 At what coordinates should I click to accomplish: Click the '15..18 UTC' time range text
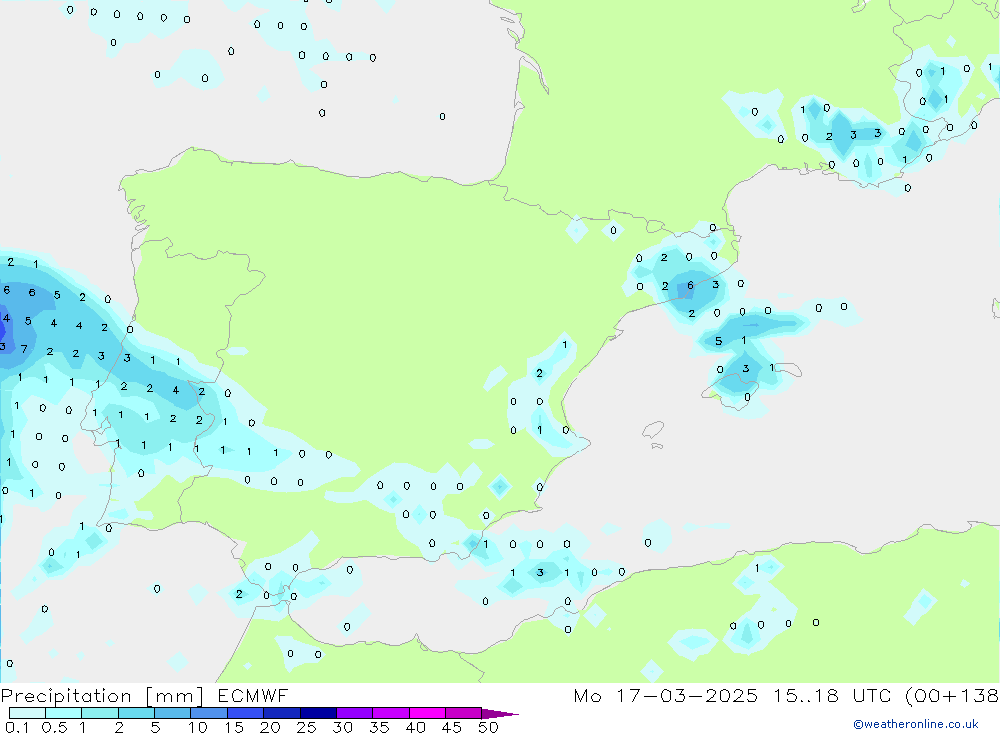[832, 695]
